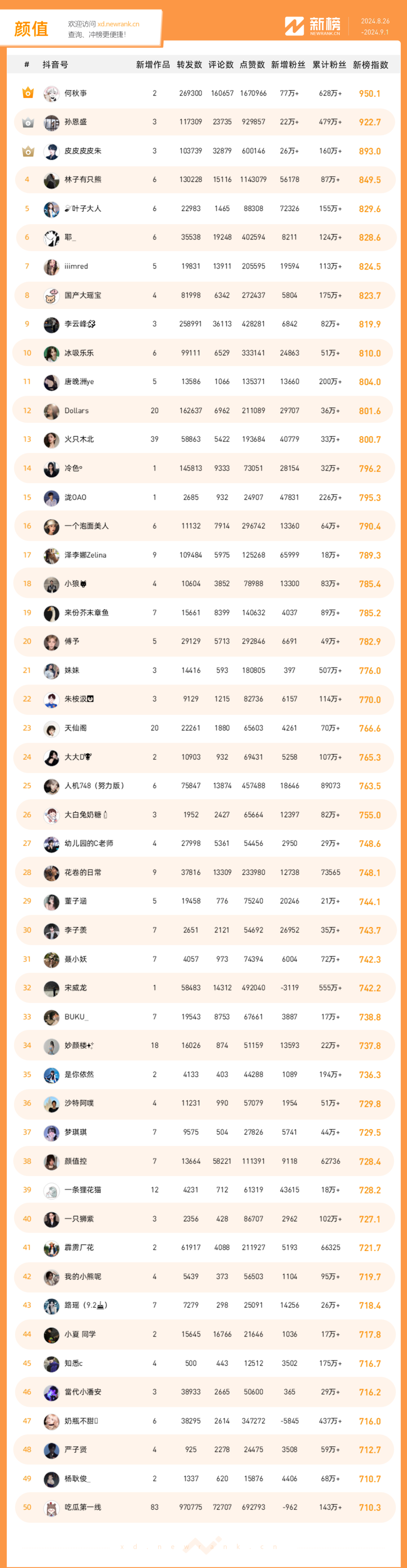Click the 新榜 logo icon in header
This screenshot has width=407, height=1568.
click(x=294, y=26)
